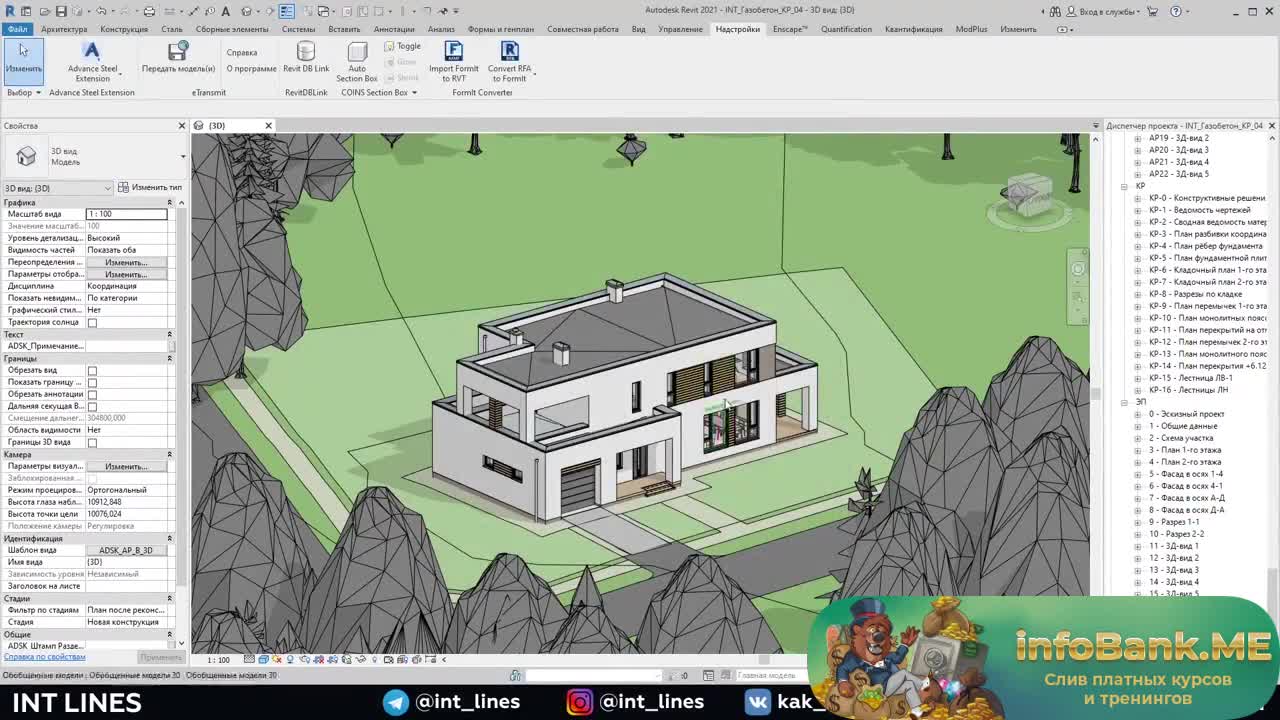Click Convert RFA to FormIt icon

pyautogui.click(x=509, y=52)
